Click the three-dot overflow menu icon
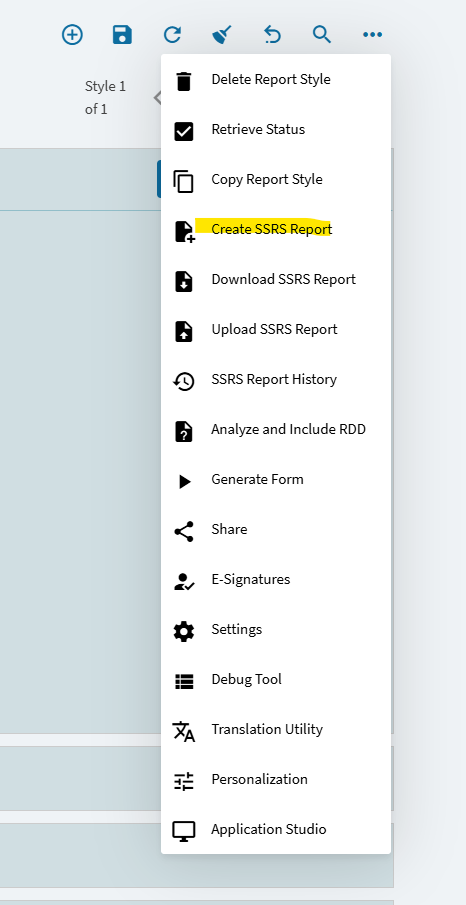The height and width of the screenshot is (905, 466). pos(372,35)
